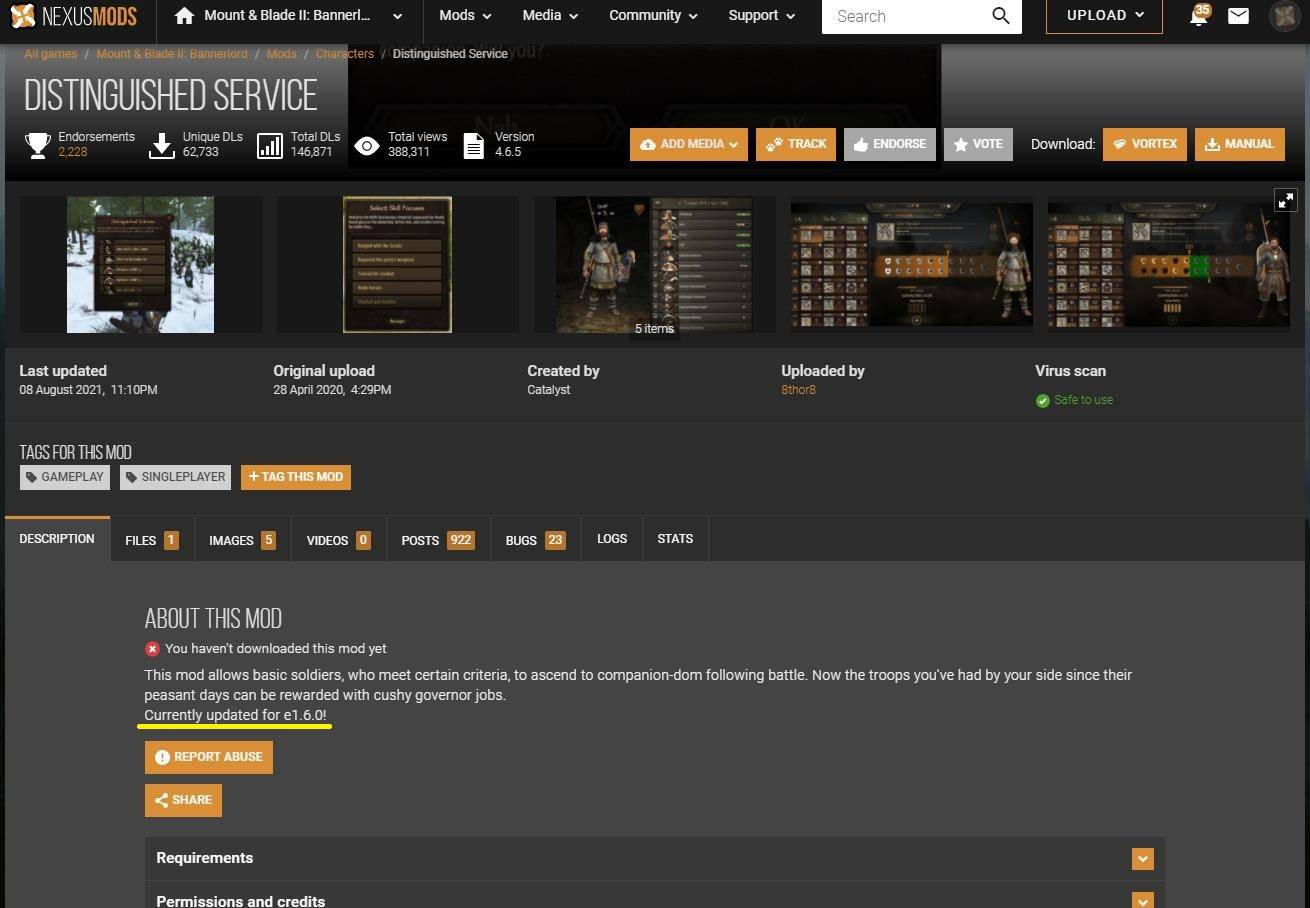Open the Support menu
The image size is (1310, 908).
click(761, 16)
